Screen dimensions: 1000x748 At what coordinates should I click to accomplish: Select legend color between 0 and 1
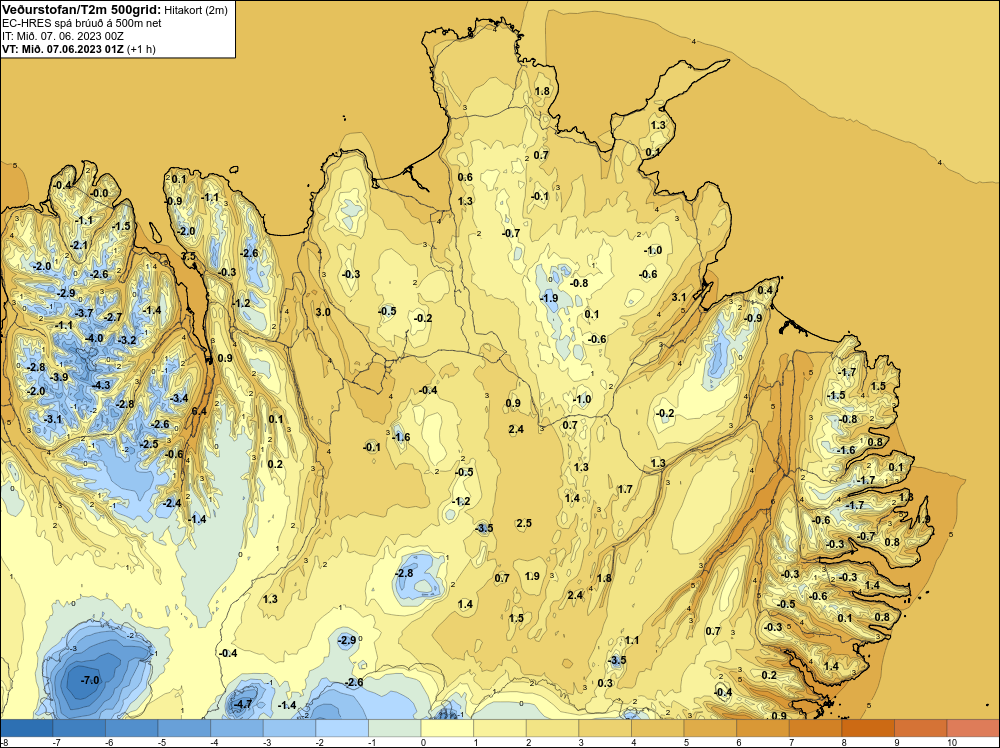pos(447,728)
